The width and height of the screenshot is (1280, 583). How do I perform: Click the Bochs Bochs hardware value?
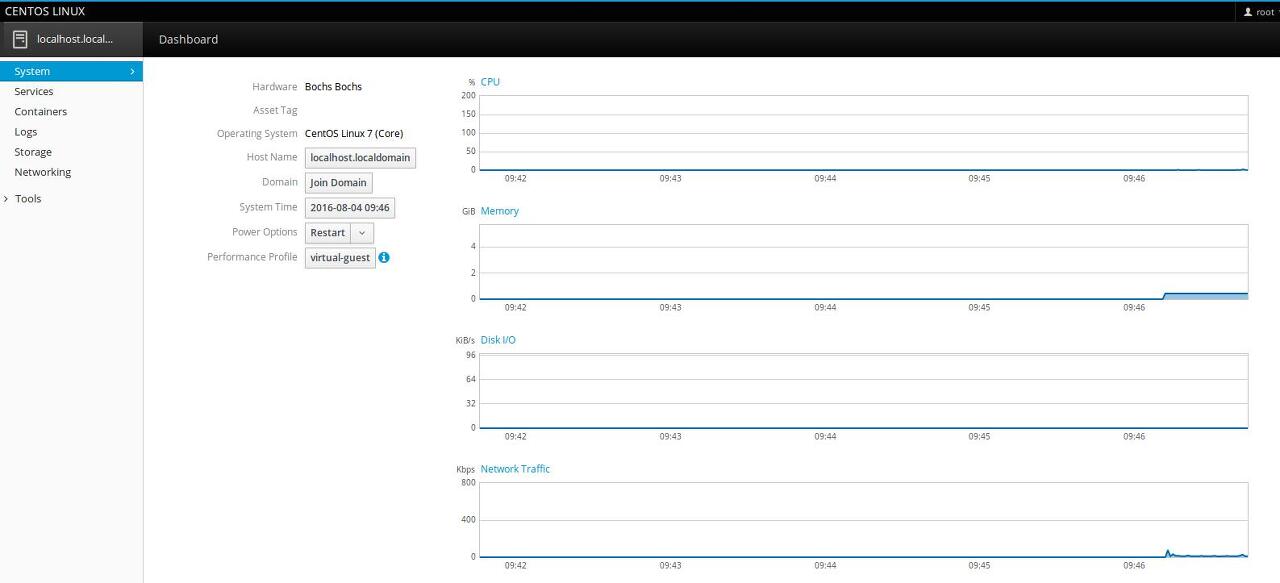tap(333, 87)
